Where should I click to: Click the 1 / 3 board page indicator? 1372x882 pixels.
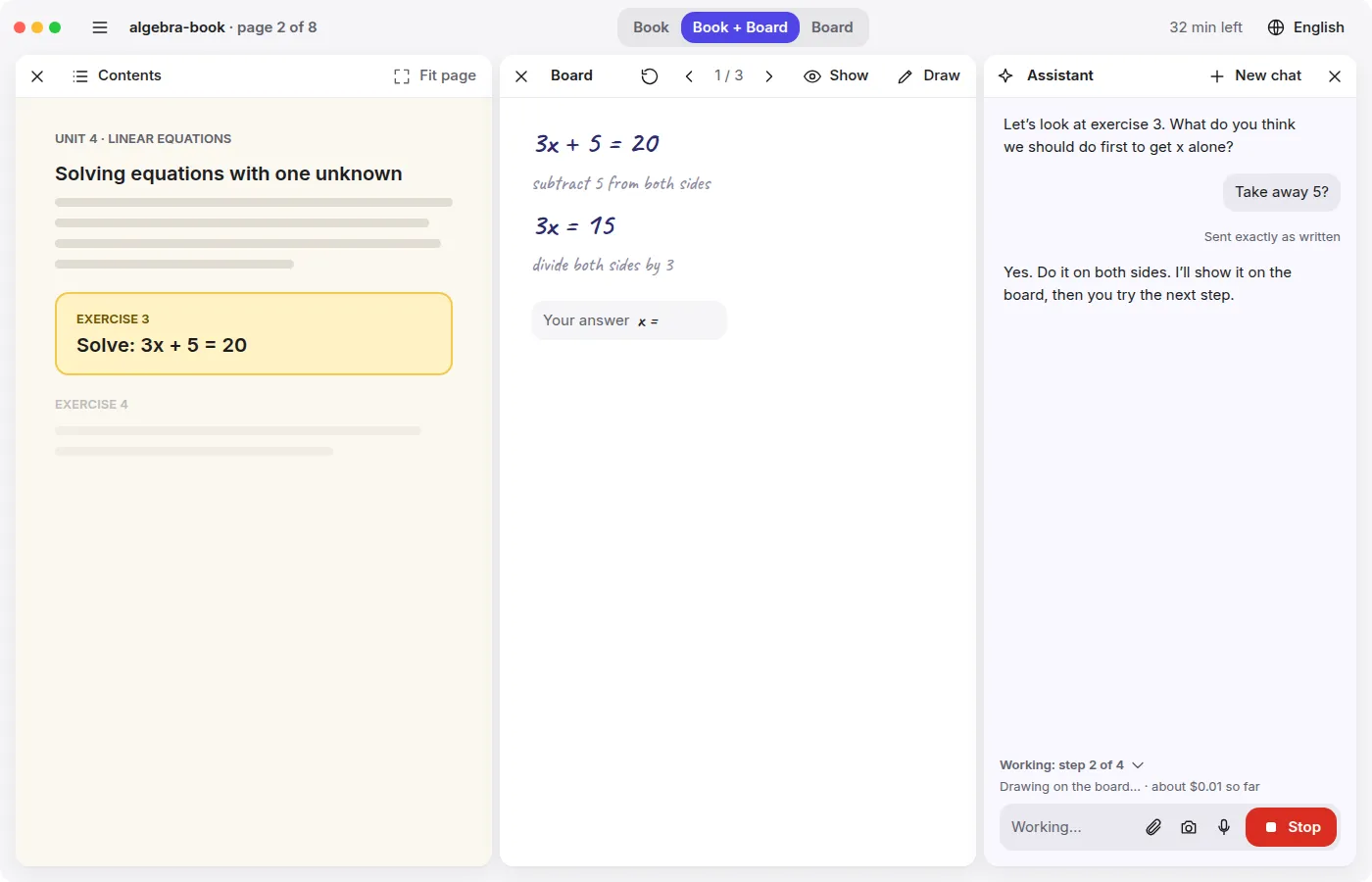click(x=729, y=75)
